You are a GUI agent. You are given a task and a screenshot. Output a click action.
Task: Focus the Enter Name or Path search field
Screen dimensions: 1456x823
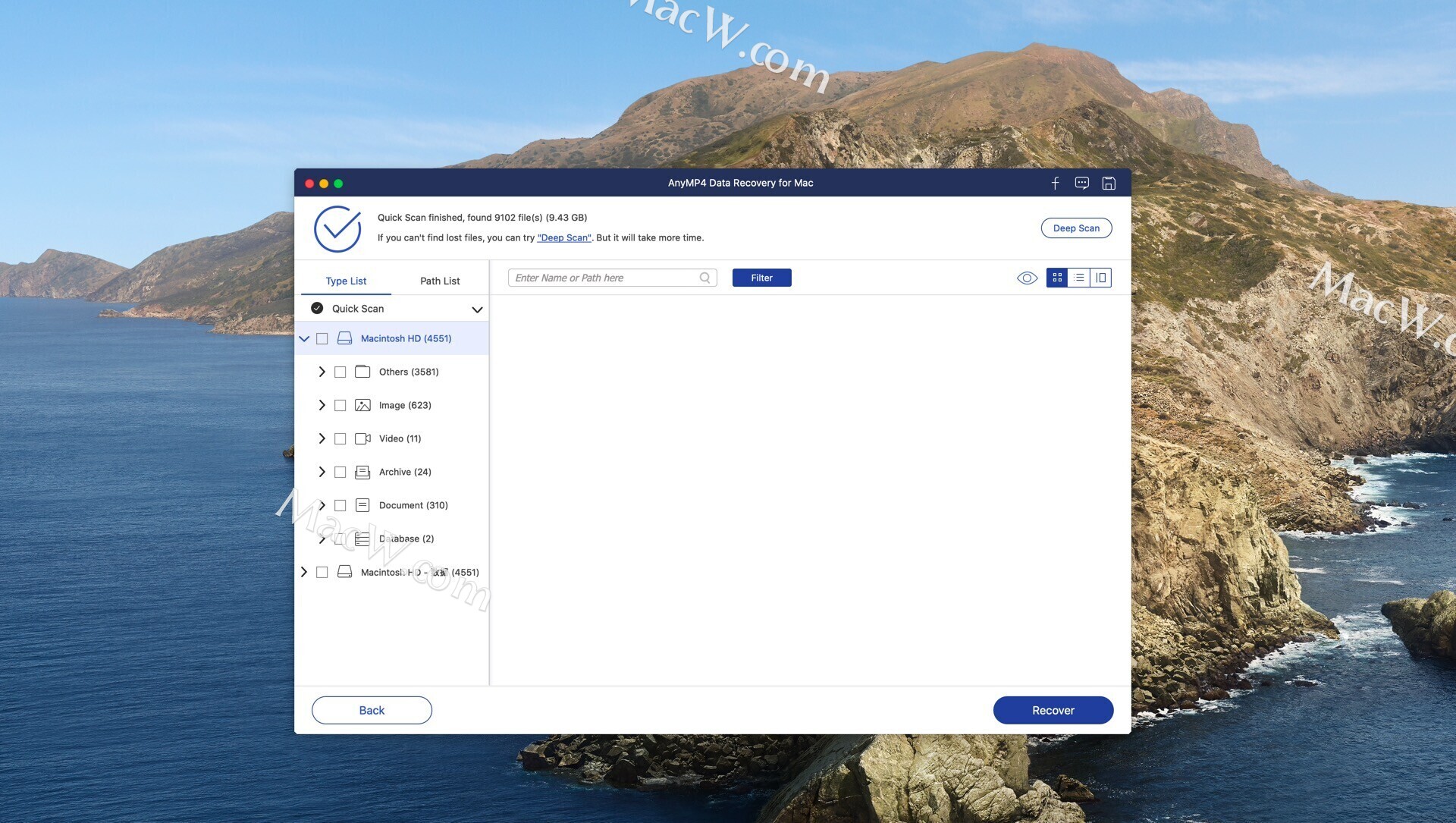(x=612, y=278)
